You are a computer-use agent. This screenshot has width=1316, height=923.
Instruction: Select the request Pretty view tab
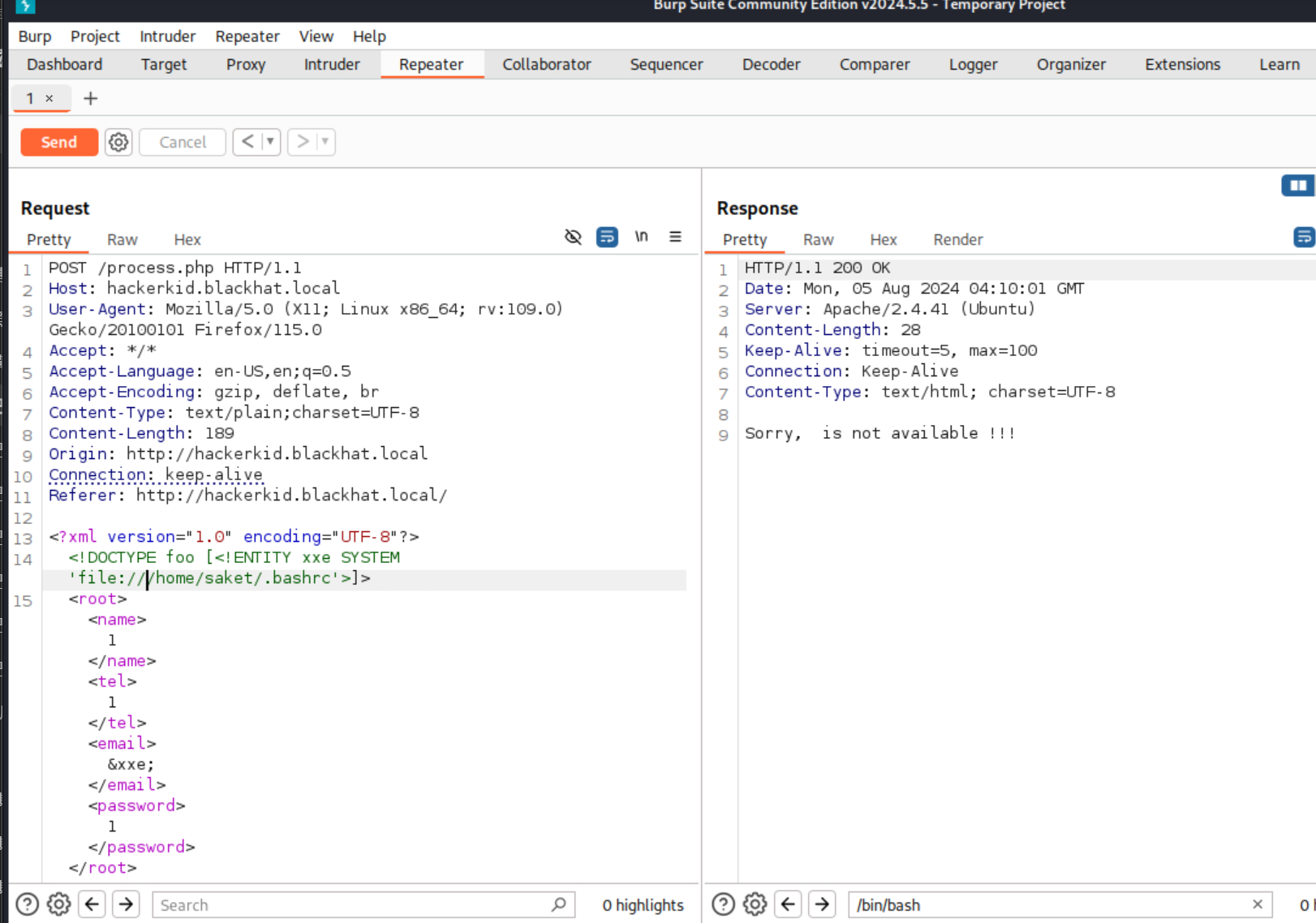pos(49,240)
